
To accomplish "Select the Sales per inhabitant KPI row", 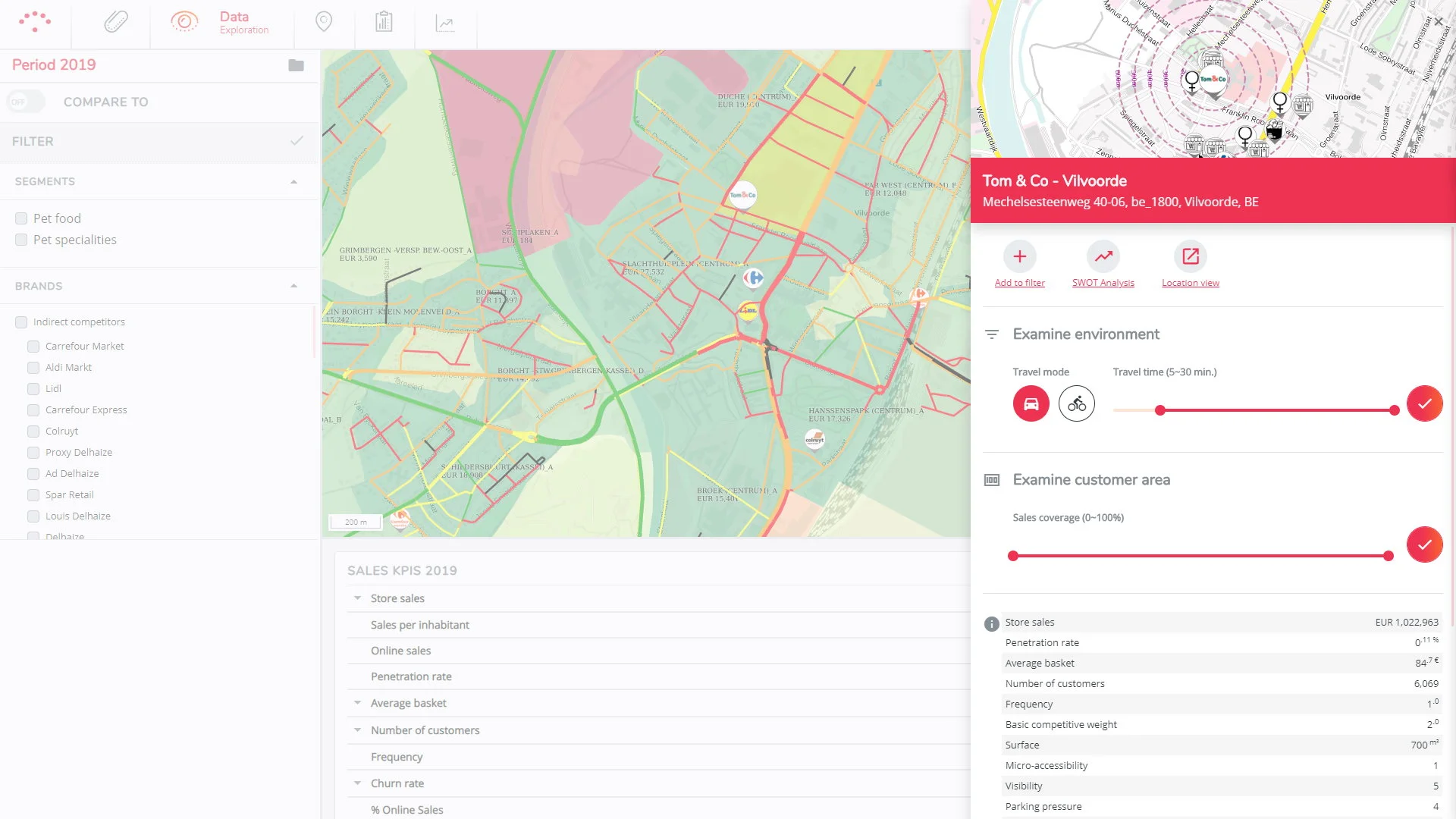I will tap(658, 625).
